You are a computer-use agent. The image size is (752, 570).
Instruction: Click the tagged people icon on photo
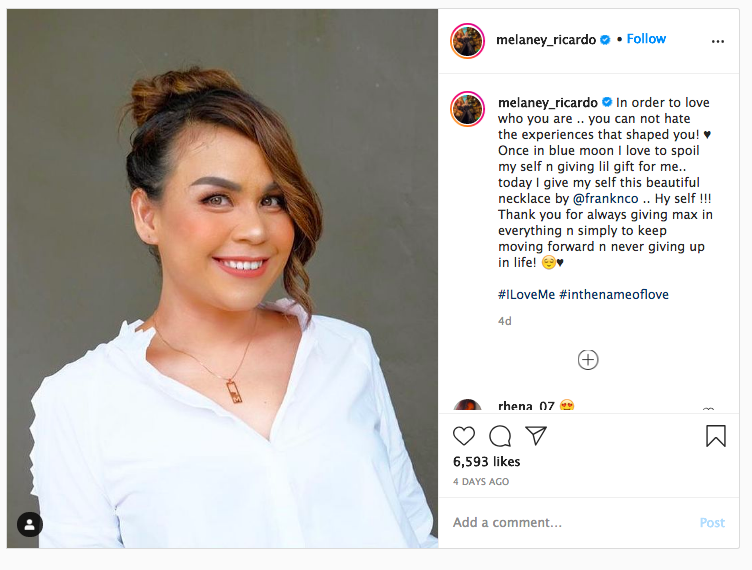(x=30, y=524)
